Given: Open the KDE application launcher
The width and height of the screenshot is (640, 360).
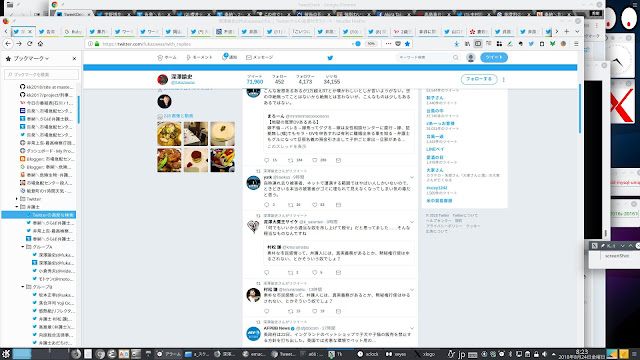Looking at the screenshot, I should pos(5,354).
